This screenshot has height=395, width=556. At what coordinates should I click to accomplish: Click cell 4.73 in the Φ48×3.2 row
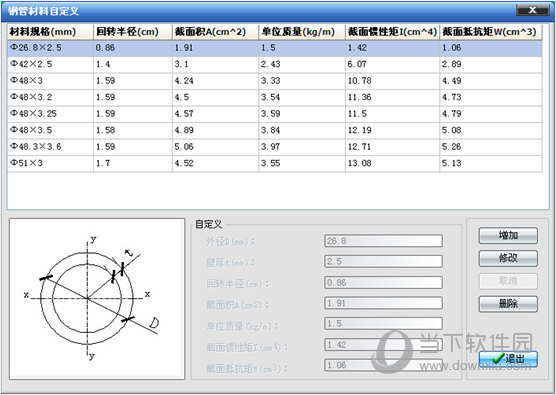tap(491, 97)
